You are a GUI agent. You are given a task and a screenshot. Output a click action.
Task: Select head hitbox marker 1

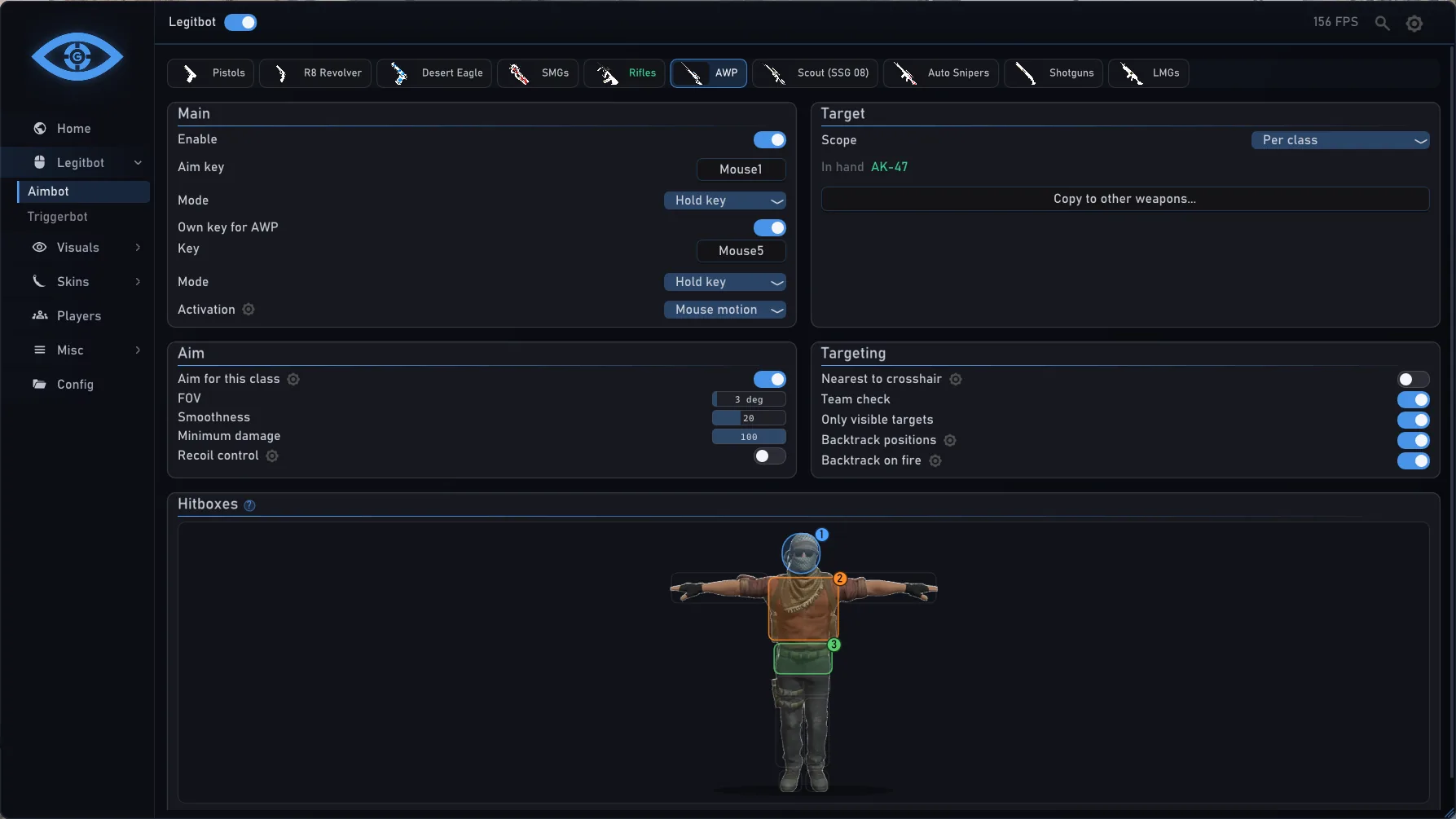click(822, 535)
